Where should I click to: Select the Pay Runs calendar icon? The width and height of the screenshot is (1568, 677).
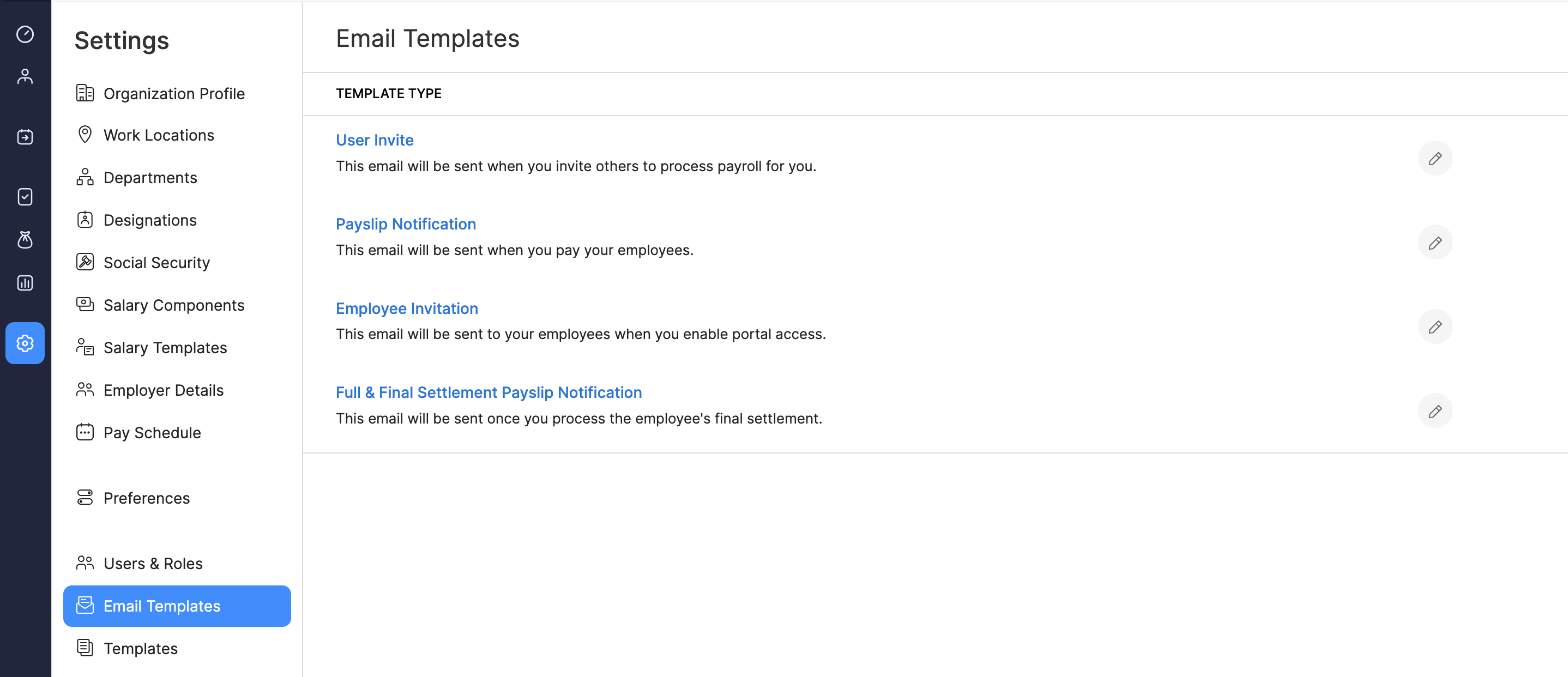point(25,136)
